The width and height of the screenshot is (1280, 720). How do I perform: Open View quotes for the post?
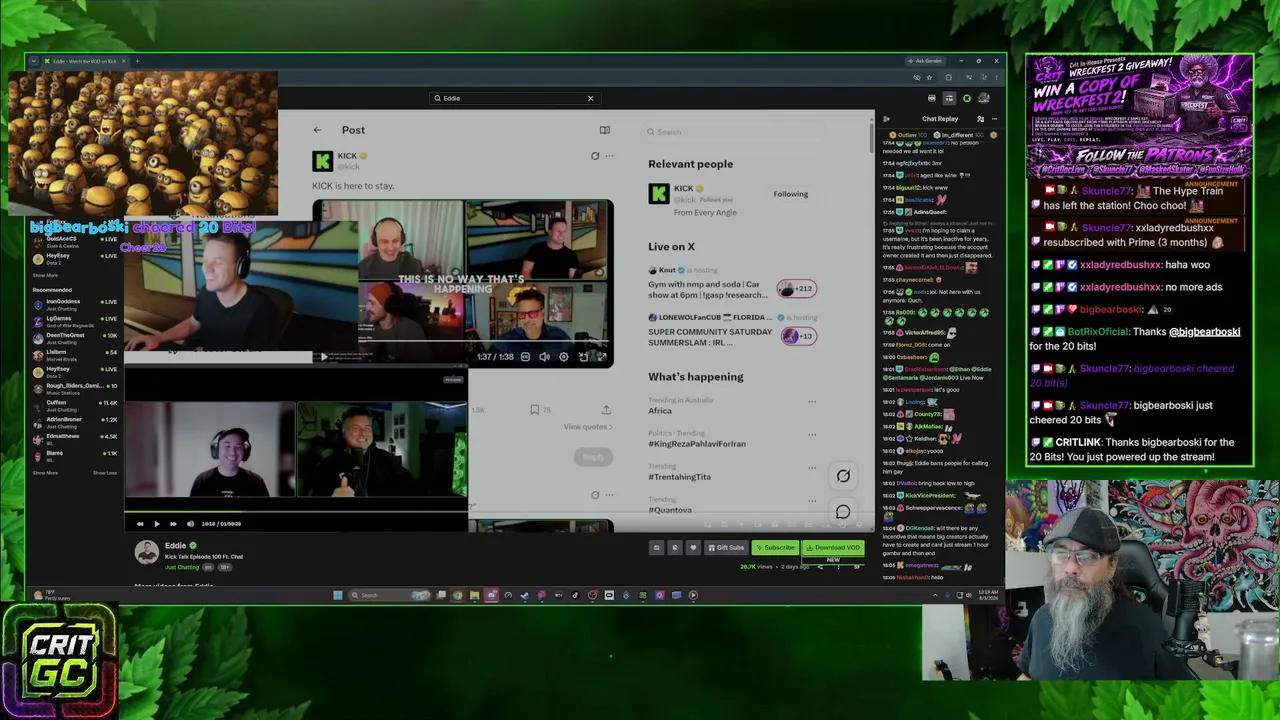(588, 427)
